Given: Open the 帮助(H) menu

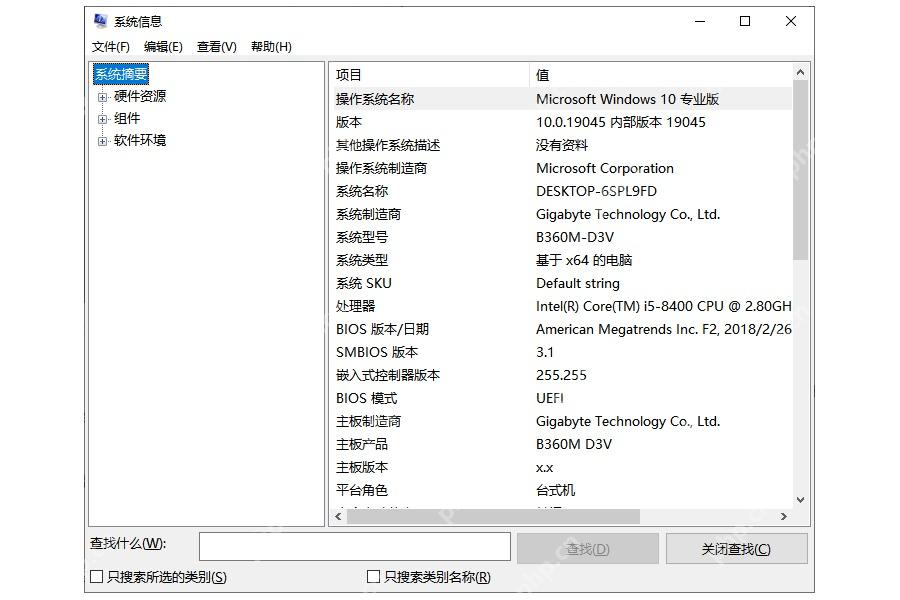Looking at the screenshot, I should (x=271, y=47).
